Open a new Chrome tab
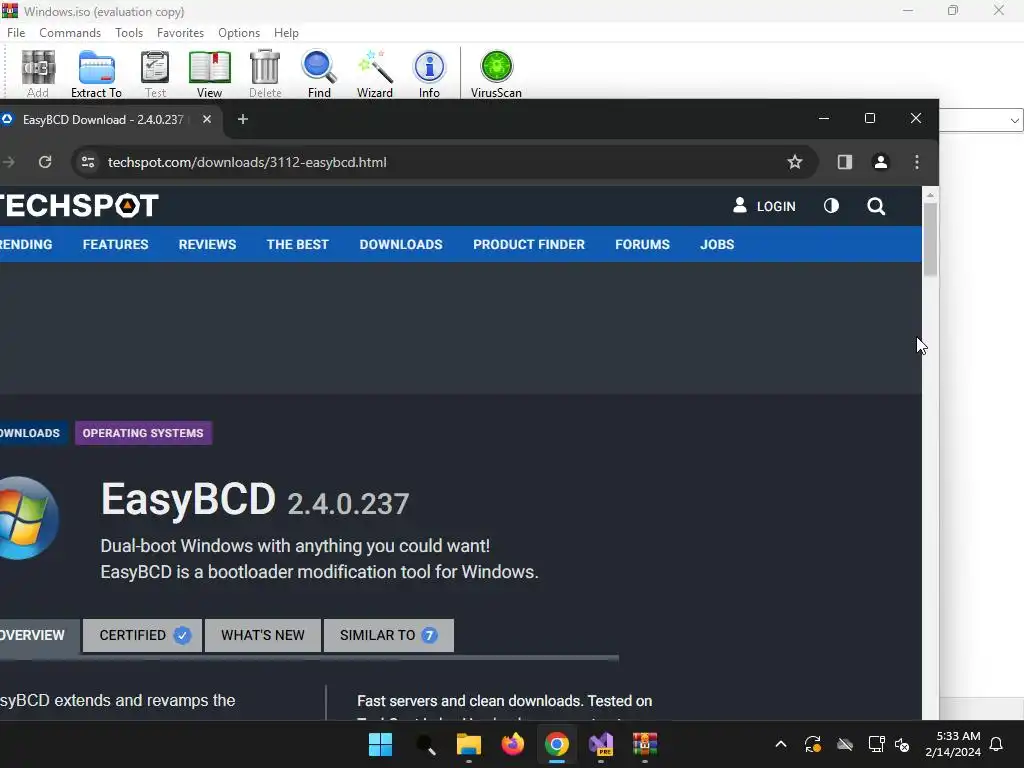Image resolution: width=1024 pixels, height=768 pixels. point(243,119)
